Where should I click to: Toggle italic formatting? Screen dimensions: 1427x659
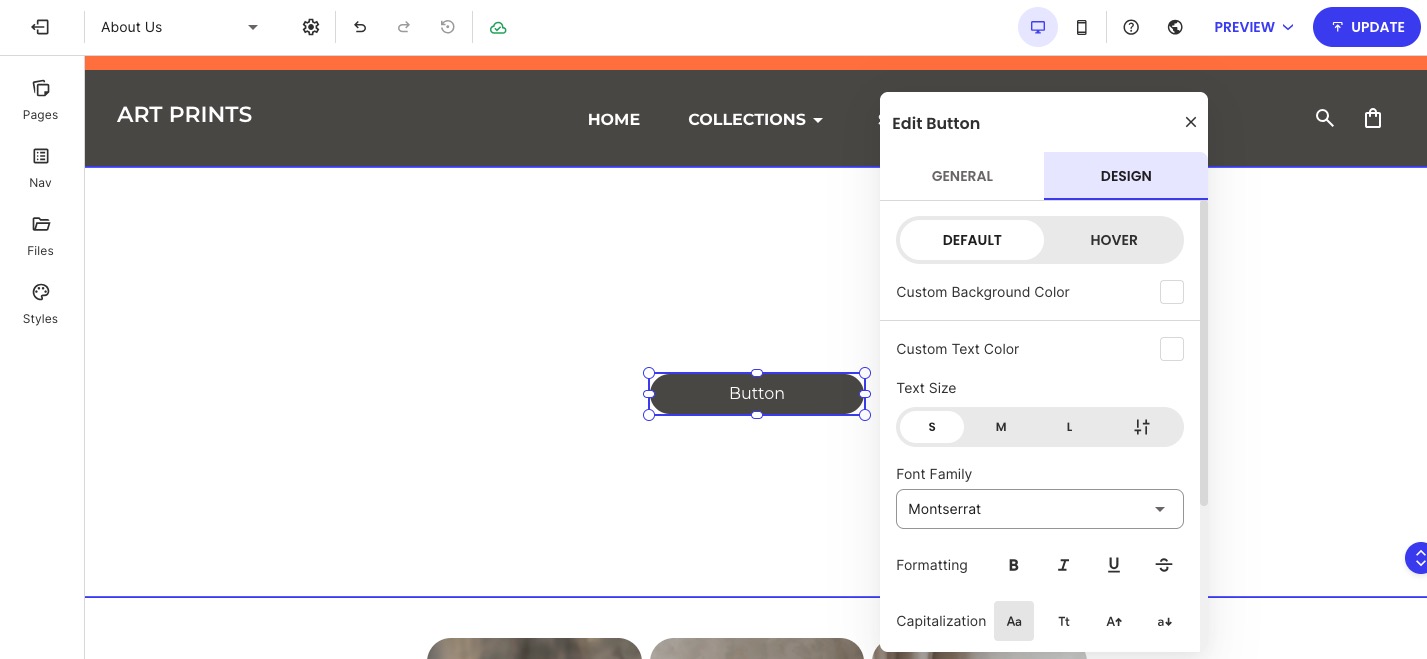click(1063, 565)
